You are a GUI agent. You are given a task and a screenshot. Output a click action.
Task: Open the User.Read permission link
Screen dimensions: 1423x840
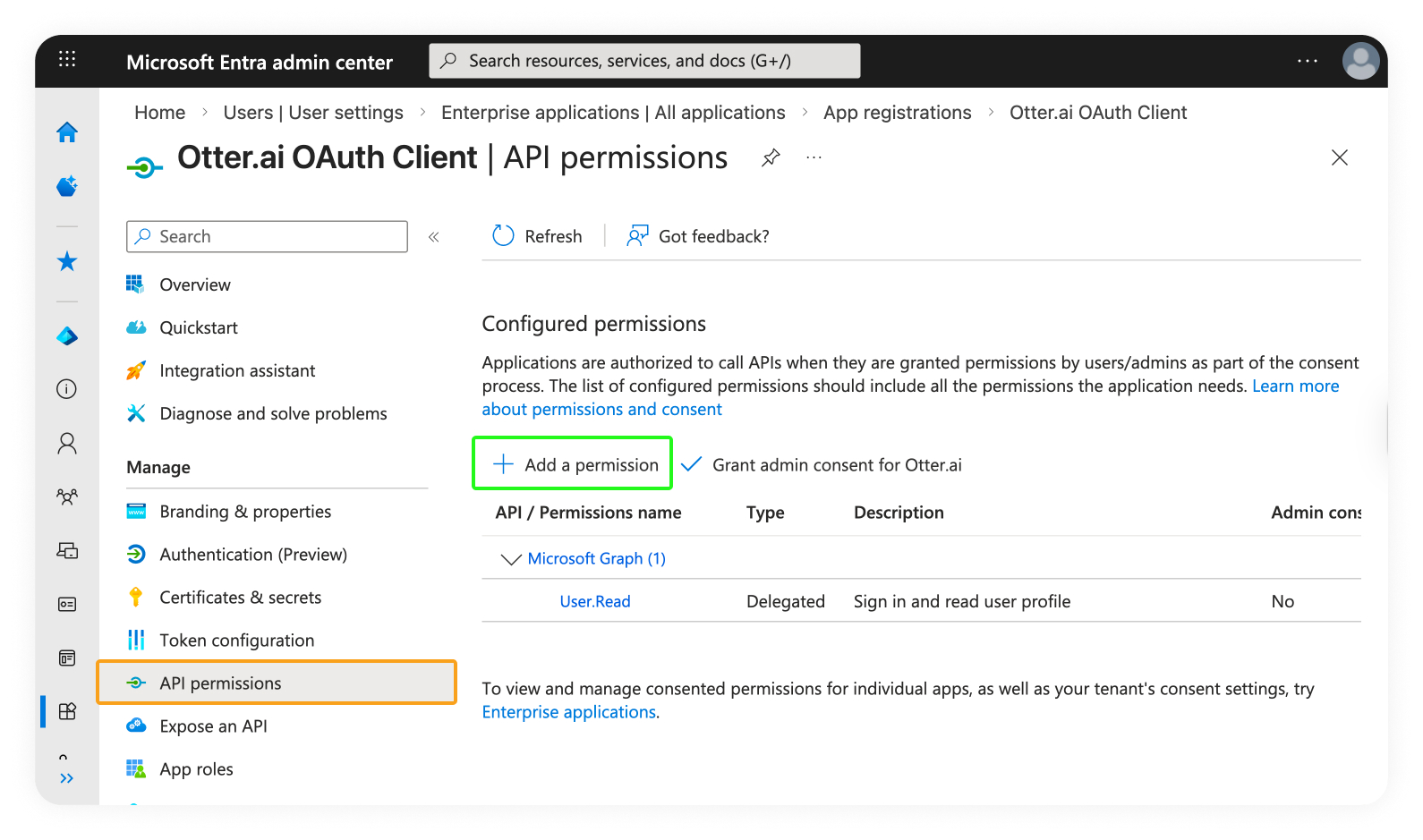[595, 602]
